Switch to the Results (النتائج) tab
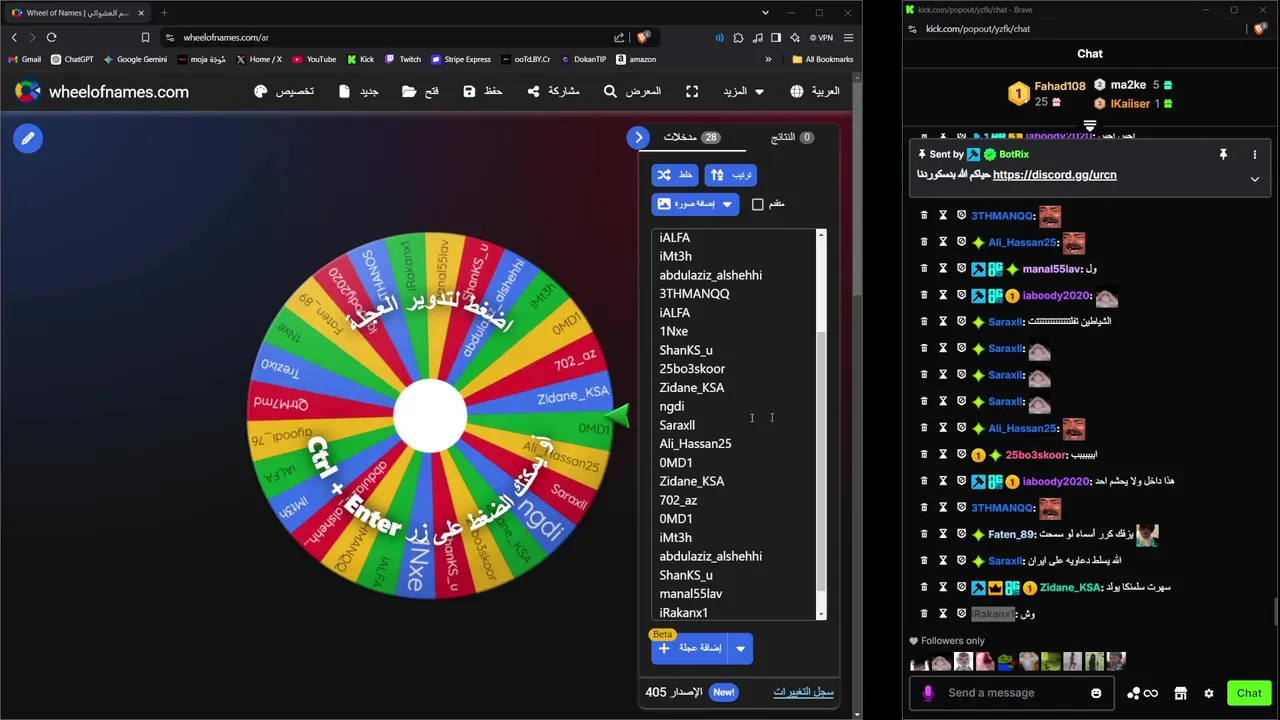The height and width of the screenshot is (720, 1280). point(791,137)
